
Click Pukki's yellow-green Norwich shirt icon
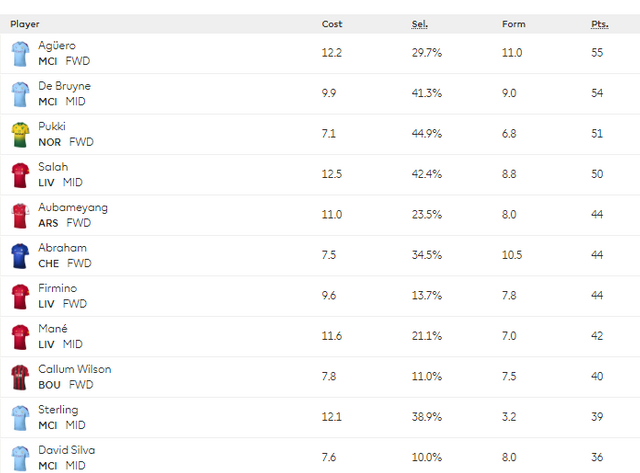(20, 134)
